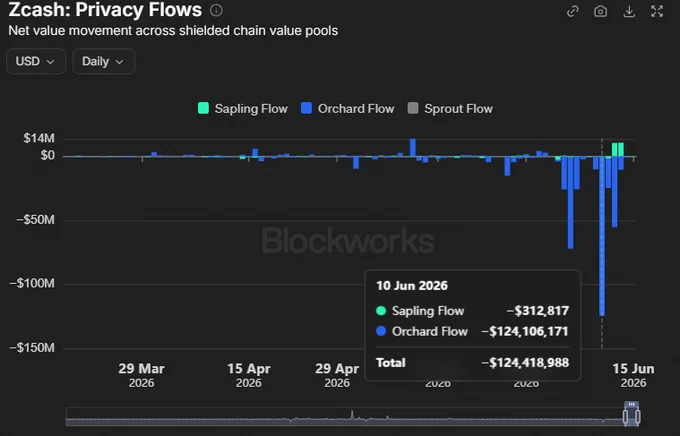This screenshot has width=680, height=436.
Task: Toggle the Orchard Flow legend series
Action: coord(348,108)
